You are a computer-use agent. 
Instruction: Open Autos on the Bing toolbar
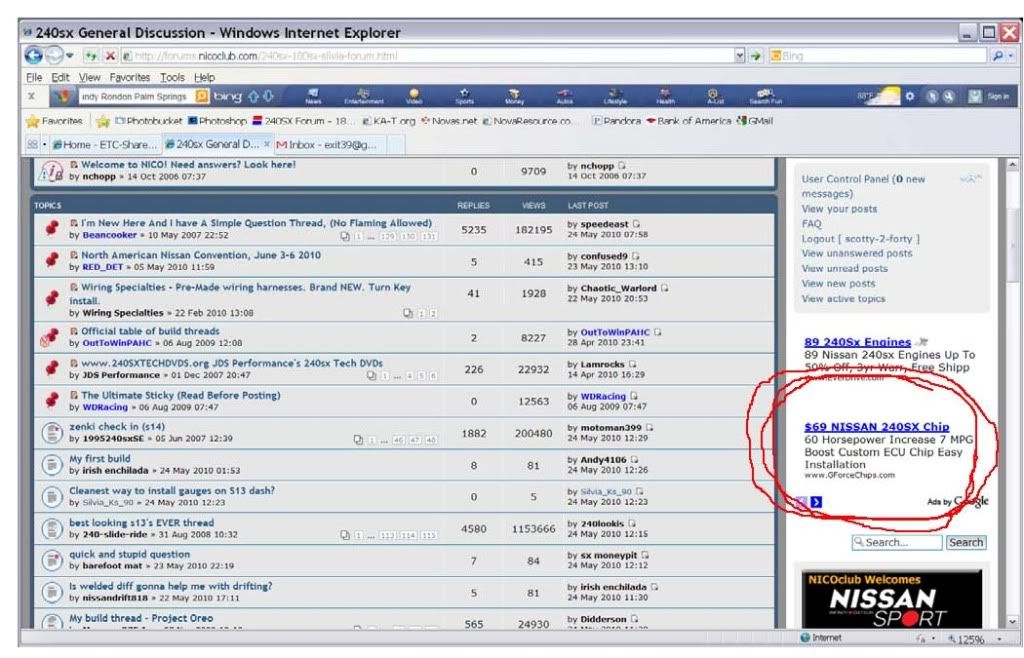(x=565, y=97)
